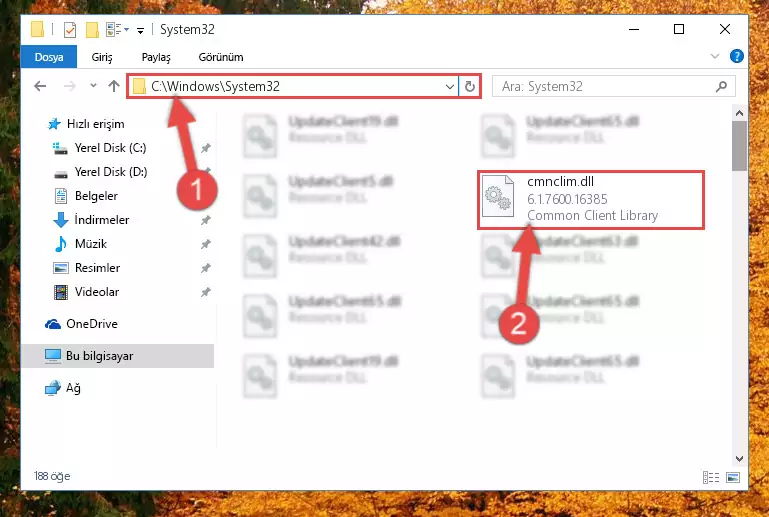Open the Dosya menu tab
The height and width of the screenshot is (517, 769).
pos(49,57)
